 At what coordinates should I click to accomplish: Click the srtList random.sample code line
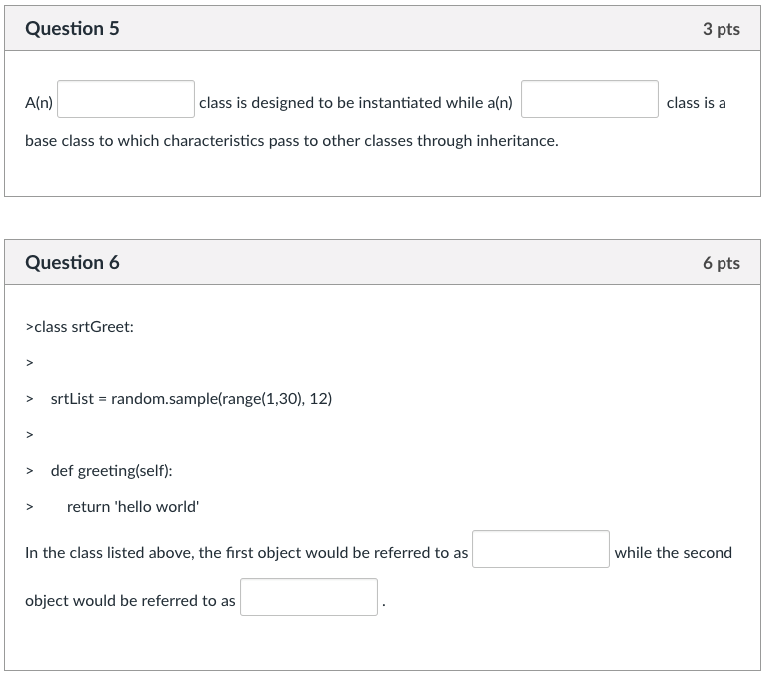click(x=191, y=399)
